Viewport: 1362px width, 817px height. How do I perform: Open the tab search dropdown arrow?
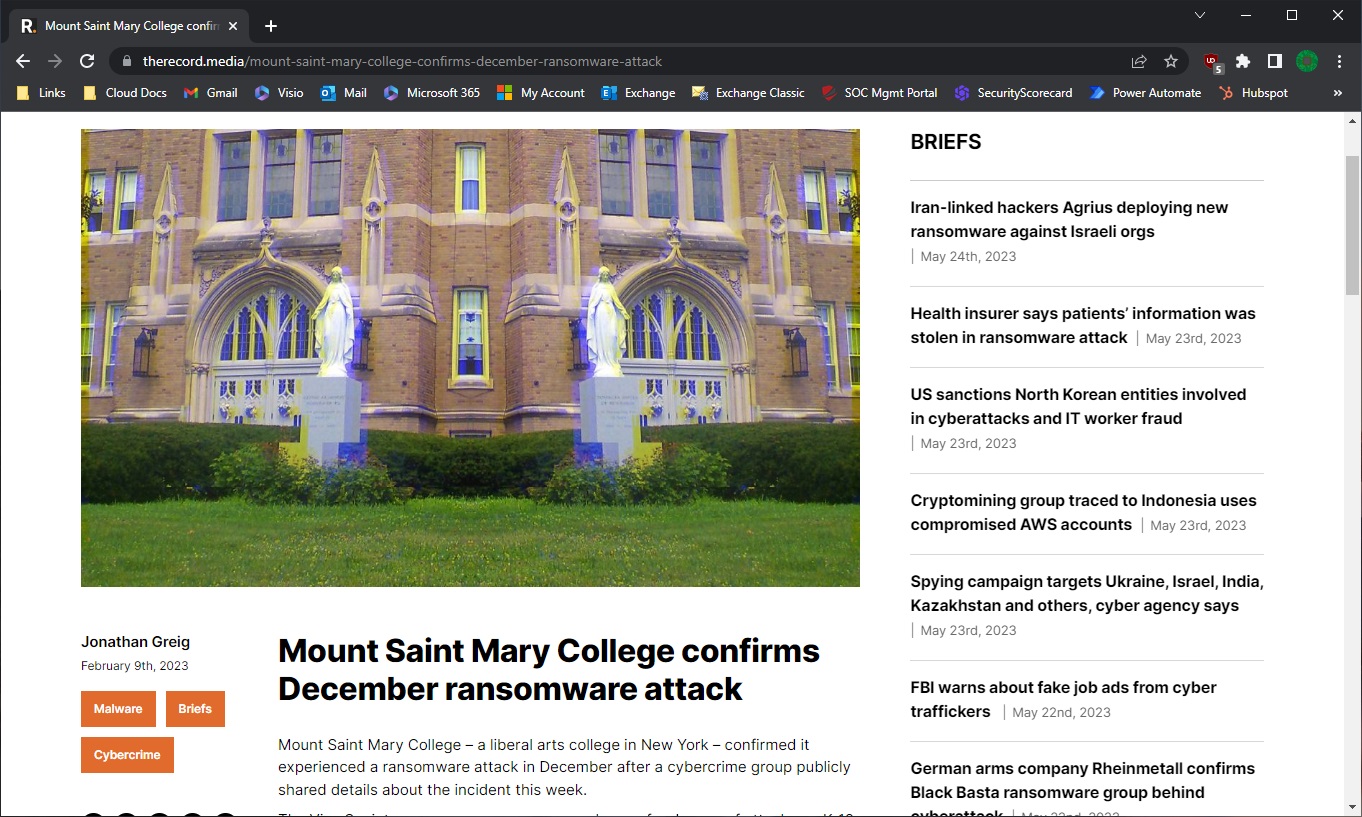(x=1200, y=15)
